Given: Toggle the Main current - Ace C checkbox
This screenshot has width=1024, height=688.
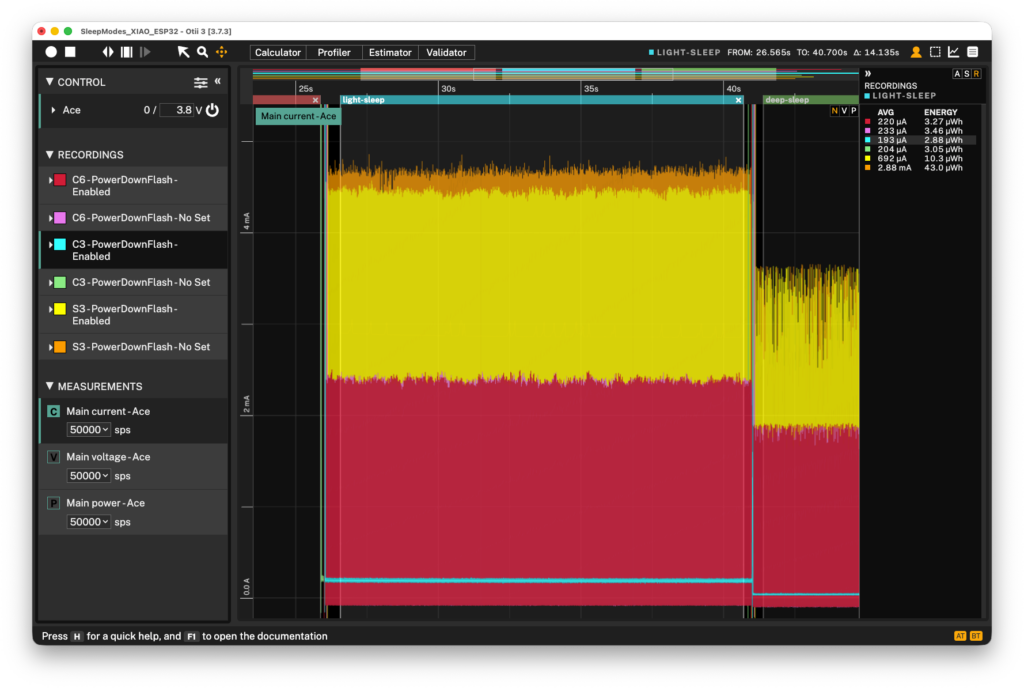Looking at the screenshot, I should click(54, 411).
